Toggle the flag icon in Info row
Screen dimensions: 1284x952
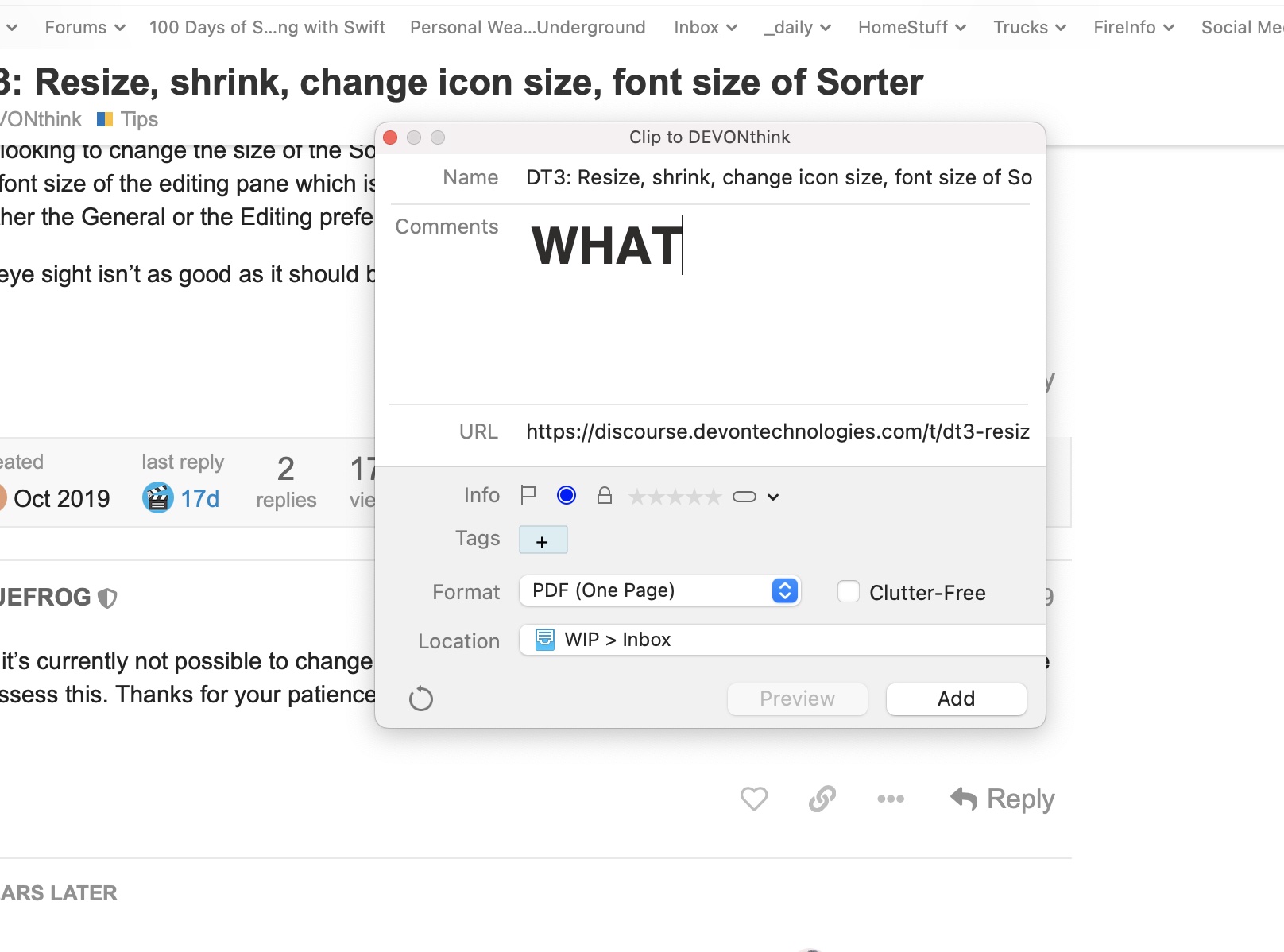click(x=528, y=496)
